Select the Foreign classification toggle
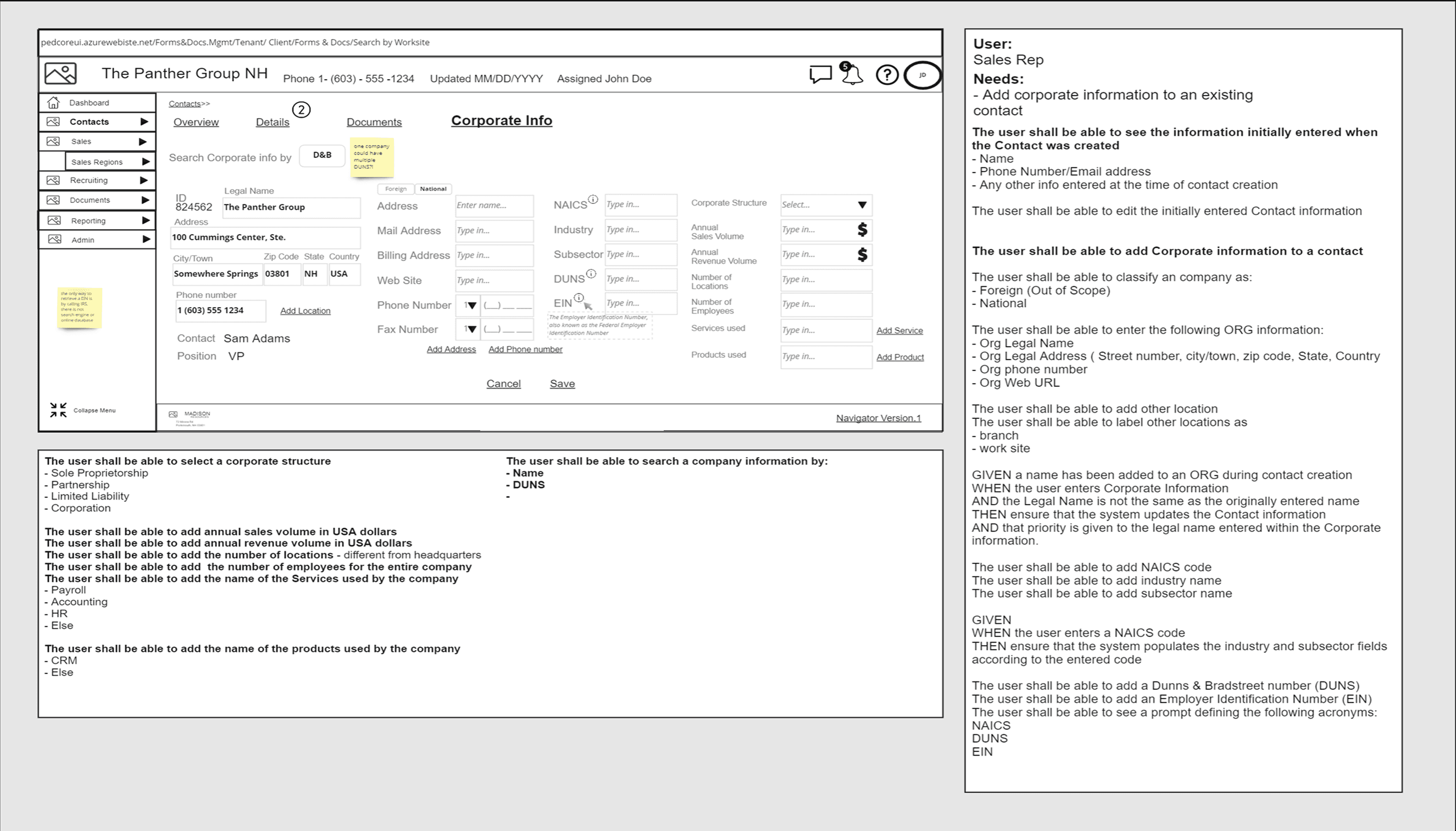1456x831 pixels. (396, 189)
